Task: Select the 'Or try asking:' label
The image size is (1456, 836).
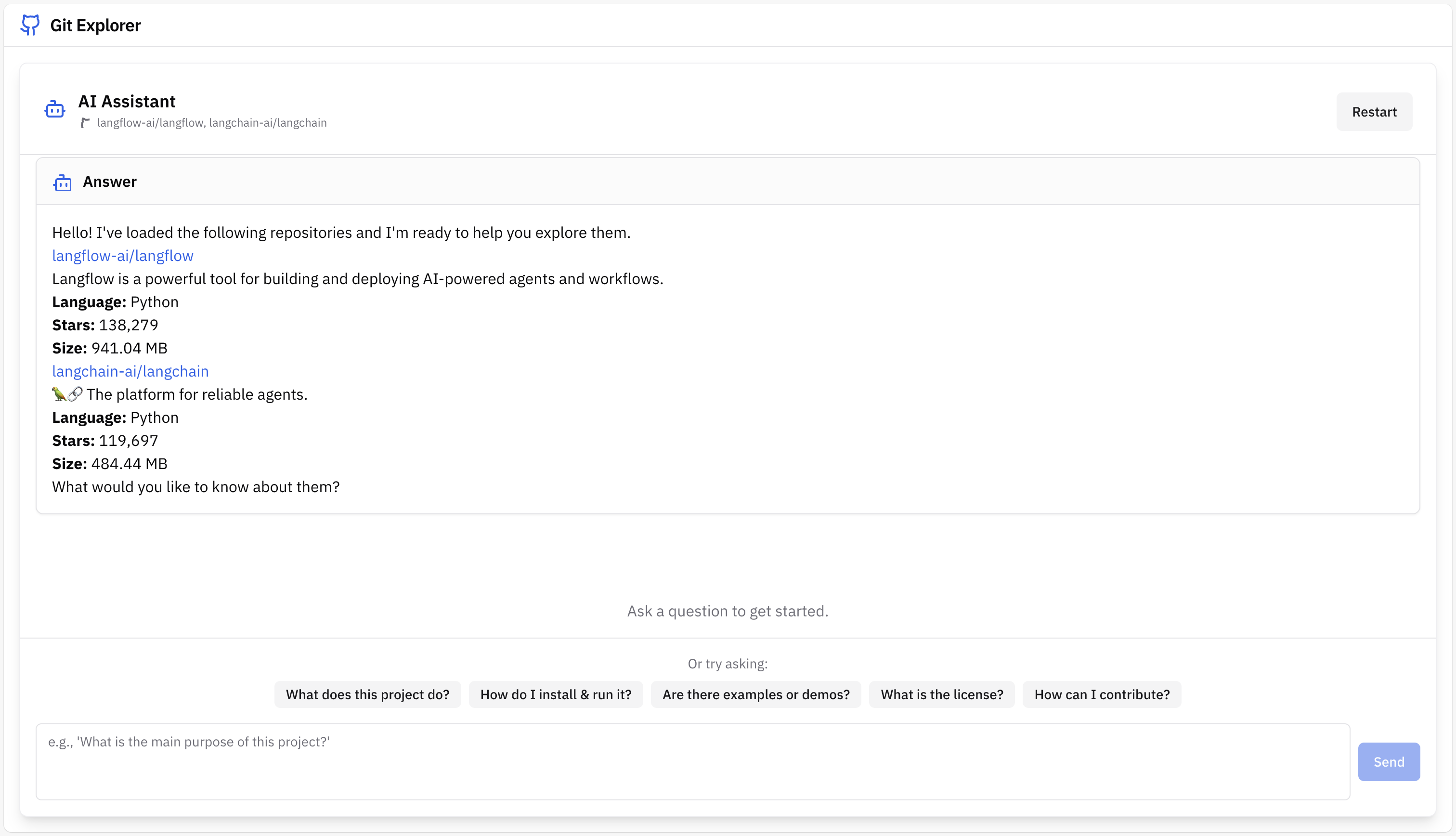Action: point(727,663)
